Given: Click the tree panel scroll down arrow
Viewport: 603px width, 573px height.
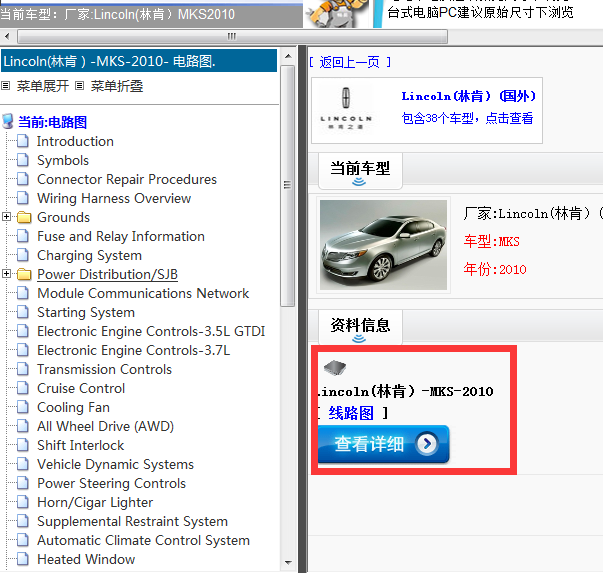Looking at the screenshot, I should [x=288, y=563].
